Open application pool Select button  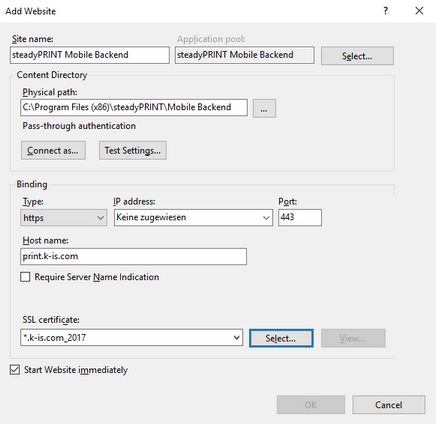tap(357, 56)
